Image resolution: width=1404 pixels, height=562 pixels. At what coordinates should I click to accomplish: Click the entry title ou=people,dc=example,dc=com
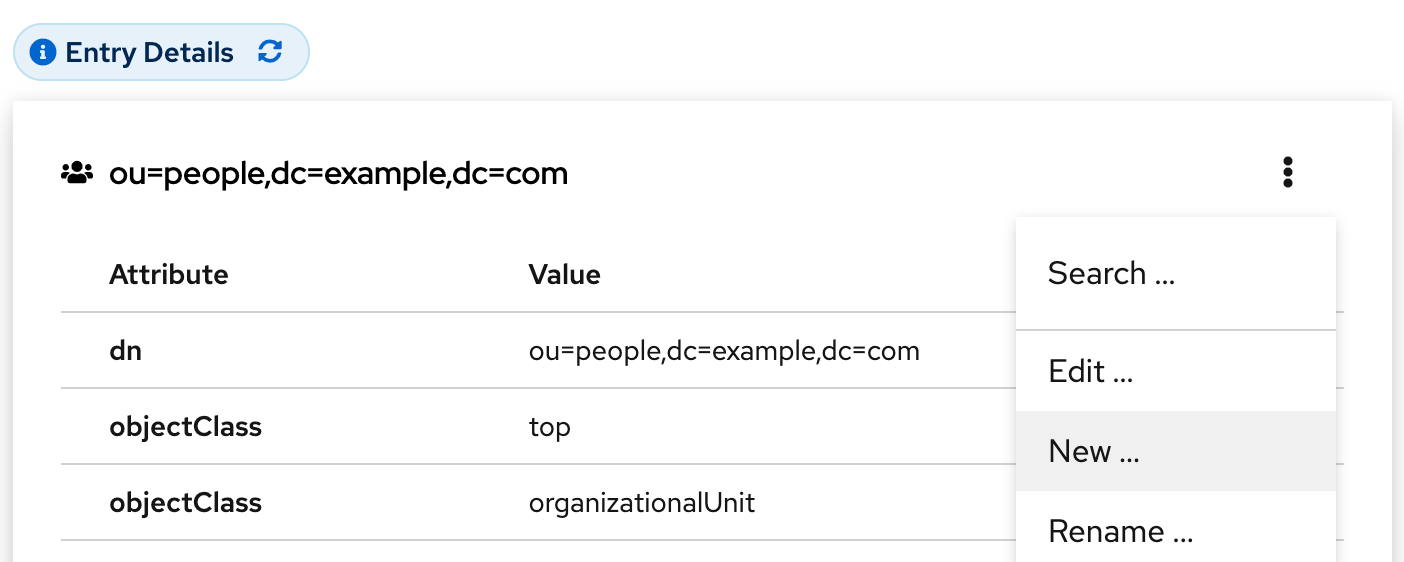(x=338, y=174)
